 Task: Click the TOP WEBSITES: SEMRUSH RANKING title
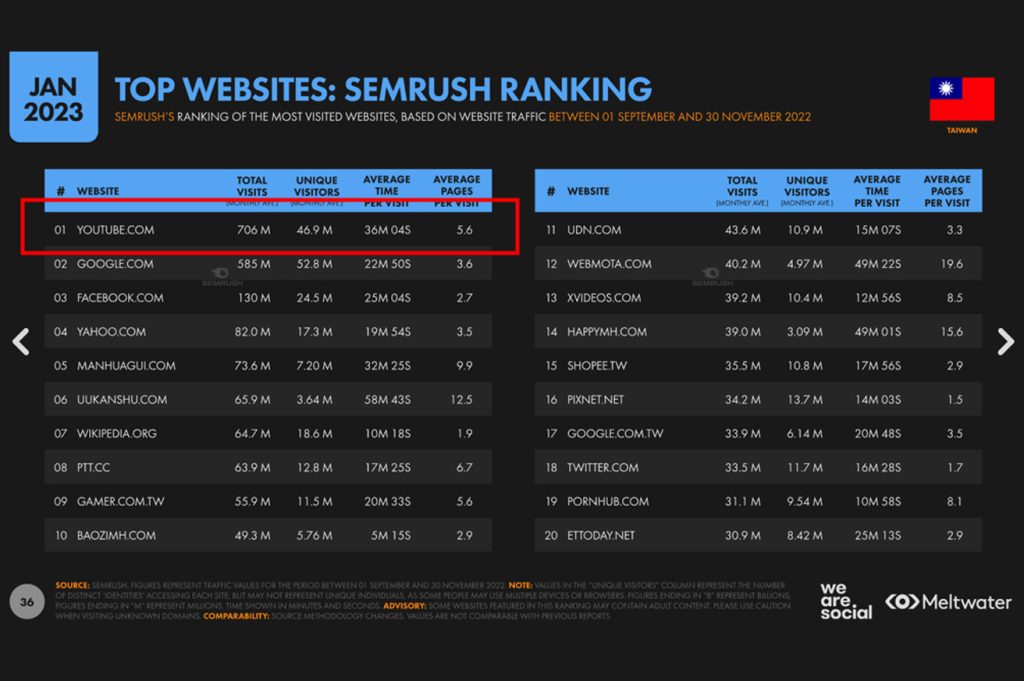(x=383, y=89)
